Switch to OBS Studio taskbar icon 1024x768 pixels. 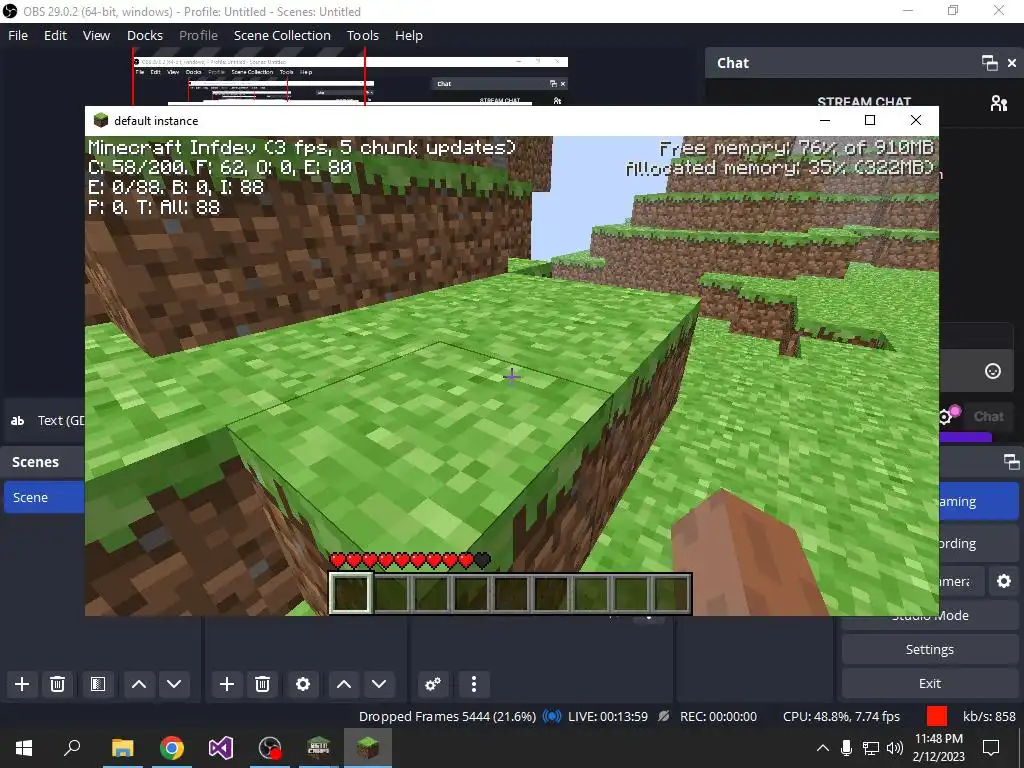270,748
